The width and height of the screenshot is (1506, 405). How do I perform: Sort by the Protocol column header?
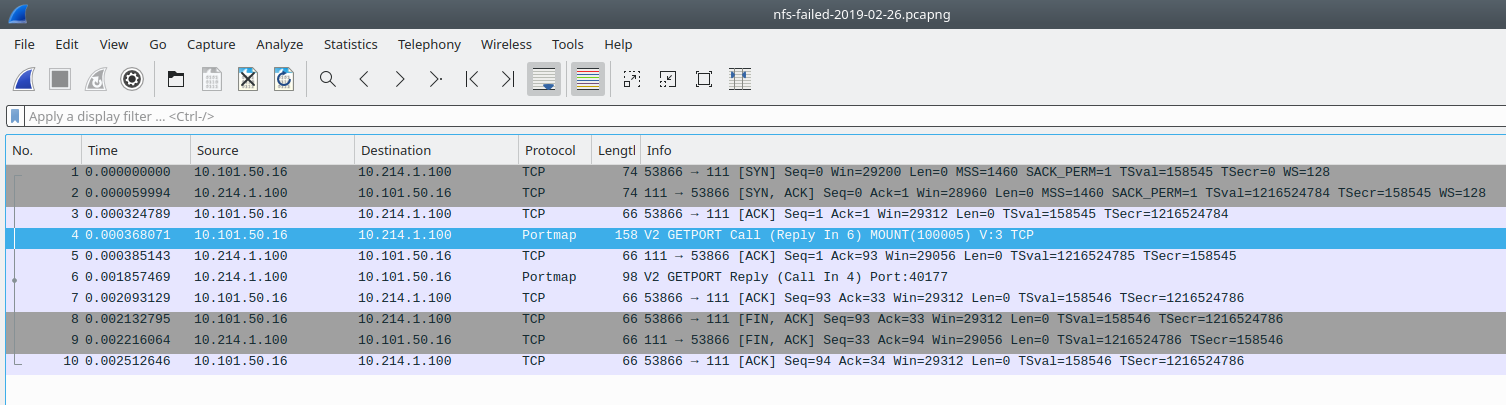555,150
